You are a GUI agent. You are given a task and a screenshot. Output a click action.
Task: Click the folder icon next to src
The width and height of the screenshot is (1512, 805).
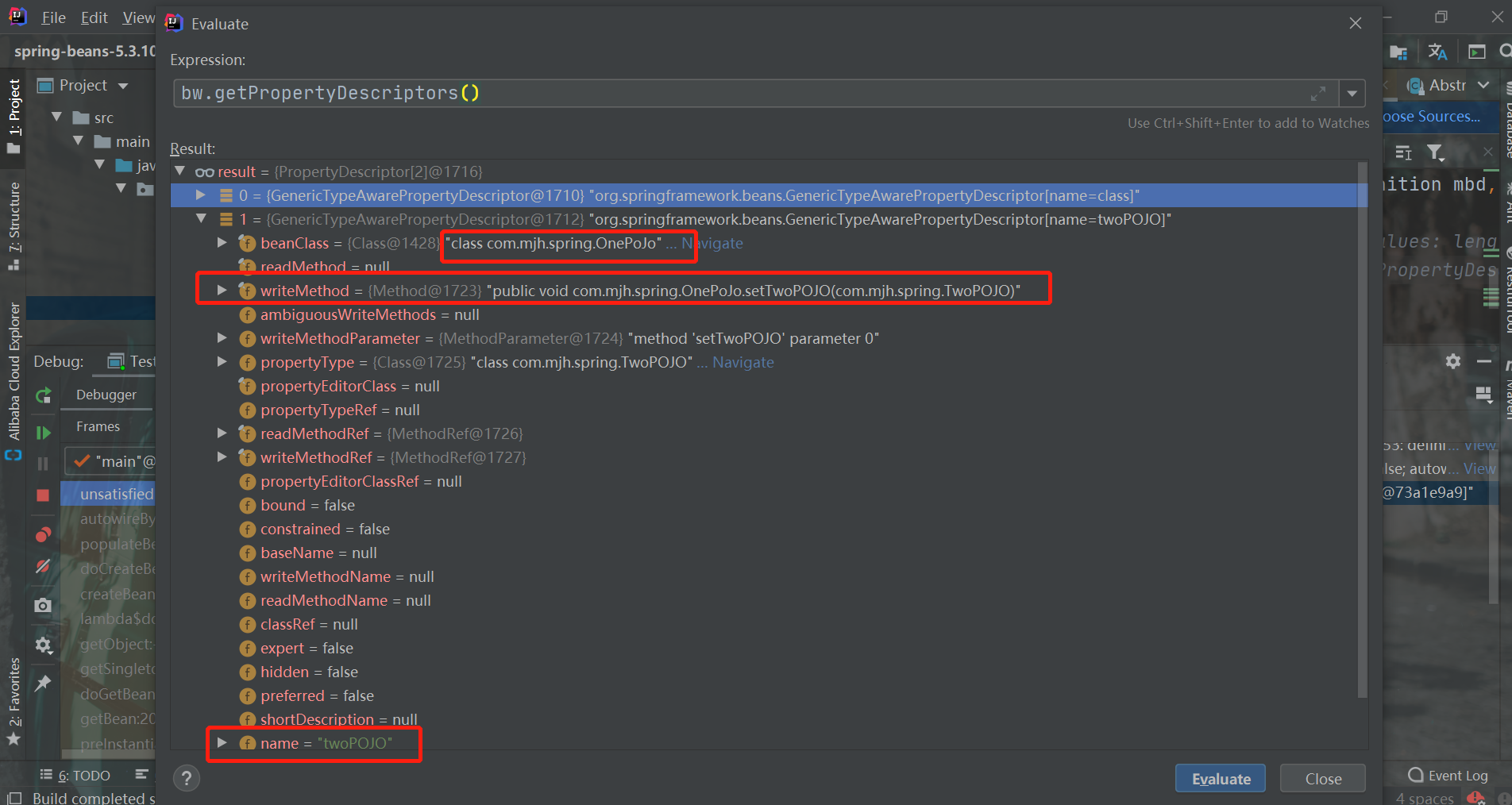81,118
